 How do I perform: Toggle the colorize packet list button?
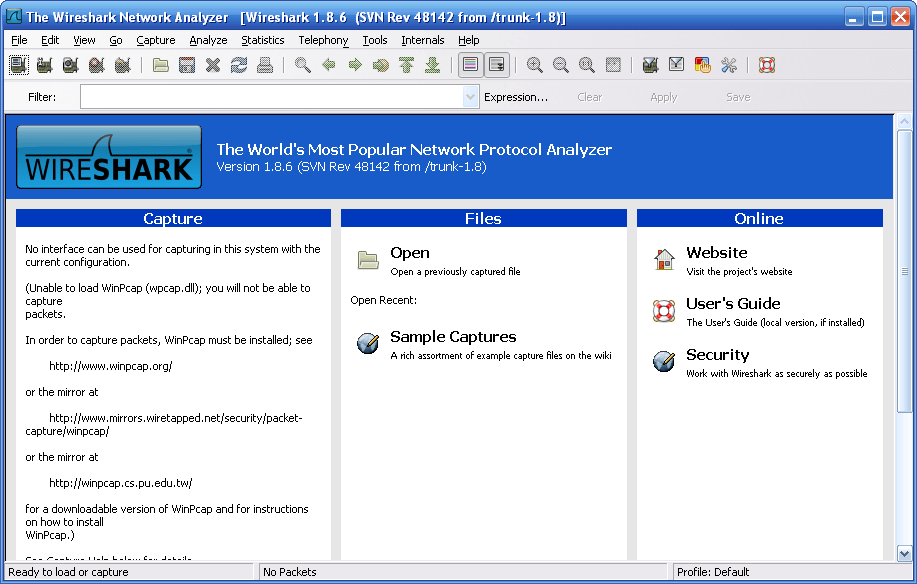(x=470, y=65)
